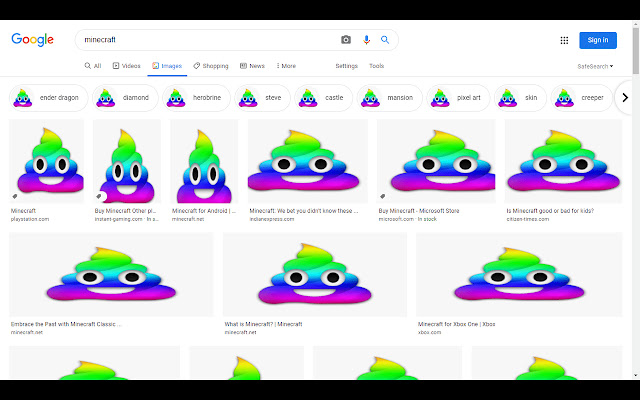Open the citizen-times.com image thumbnail

tap(563, 161)
